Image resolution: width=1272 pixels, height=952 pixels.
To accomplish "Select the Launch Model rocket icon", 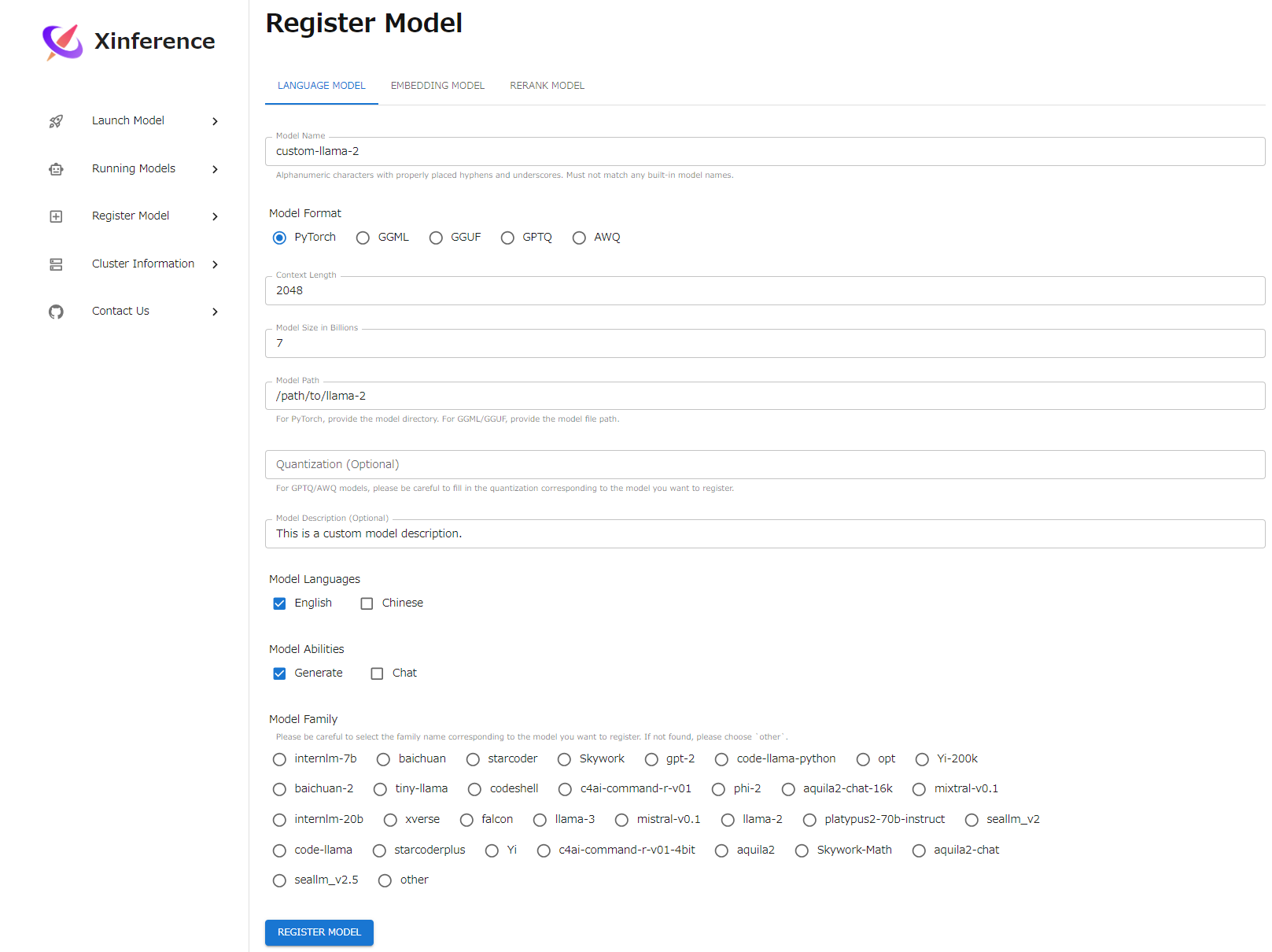I will (x=56, y=120).
